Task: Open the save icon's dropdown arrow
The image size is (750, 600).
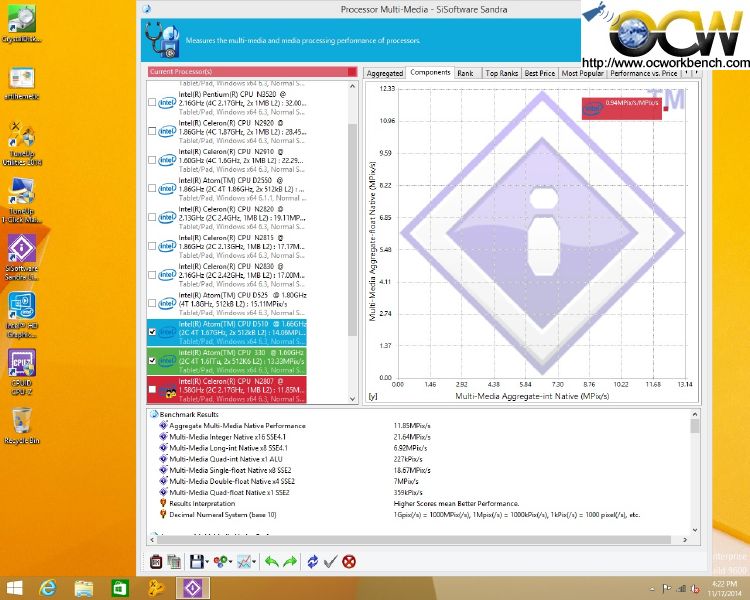Action: [x=207, y=562]
